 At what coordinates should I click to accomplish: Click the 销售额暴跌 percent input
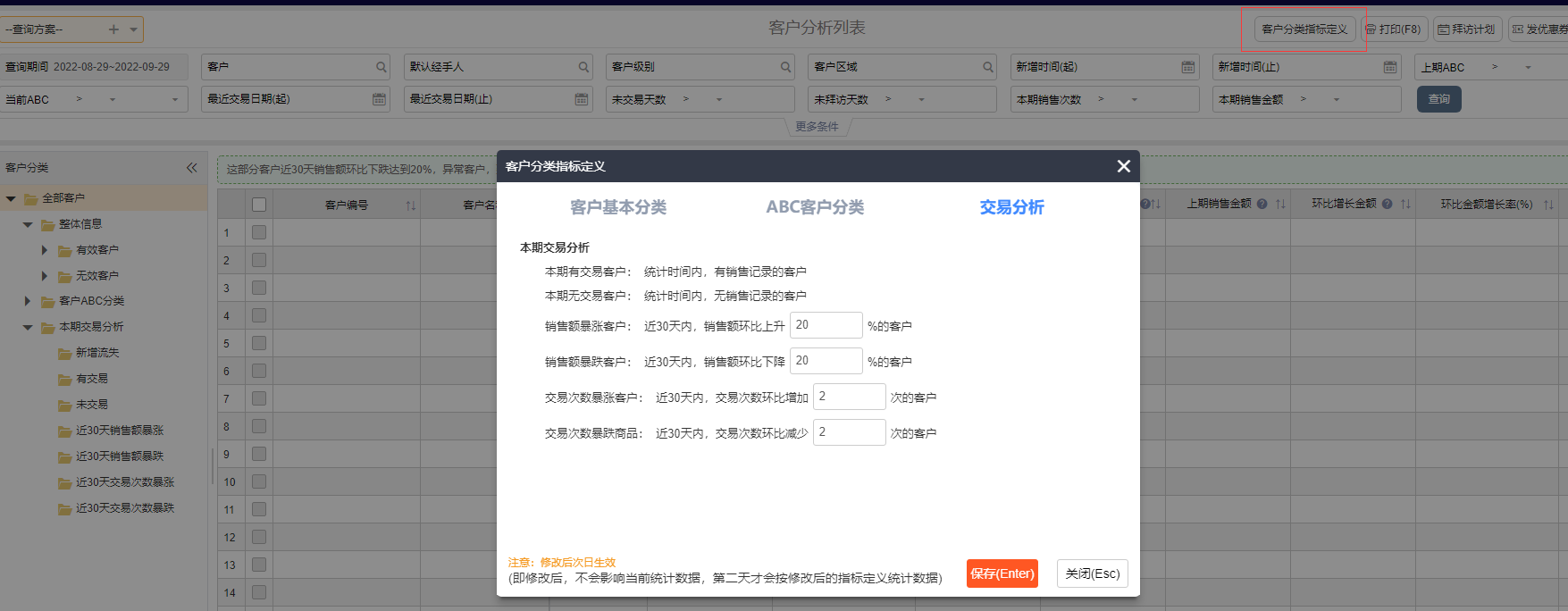pyautogui.click(x=826, y=361)
